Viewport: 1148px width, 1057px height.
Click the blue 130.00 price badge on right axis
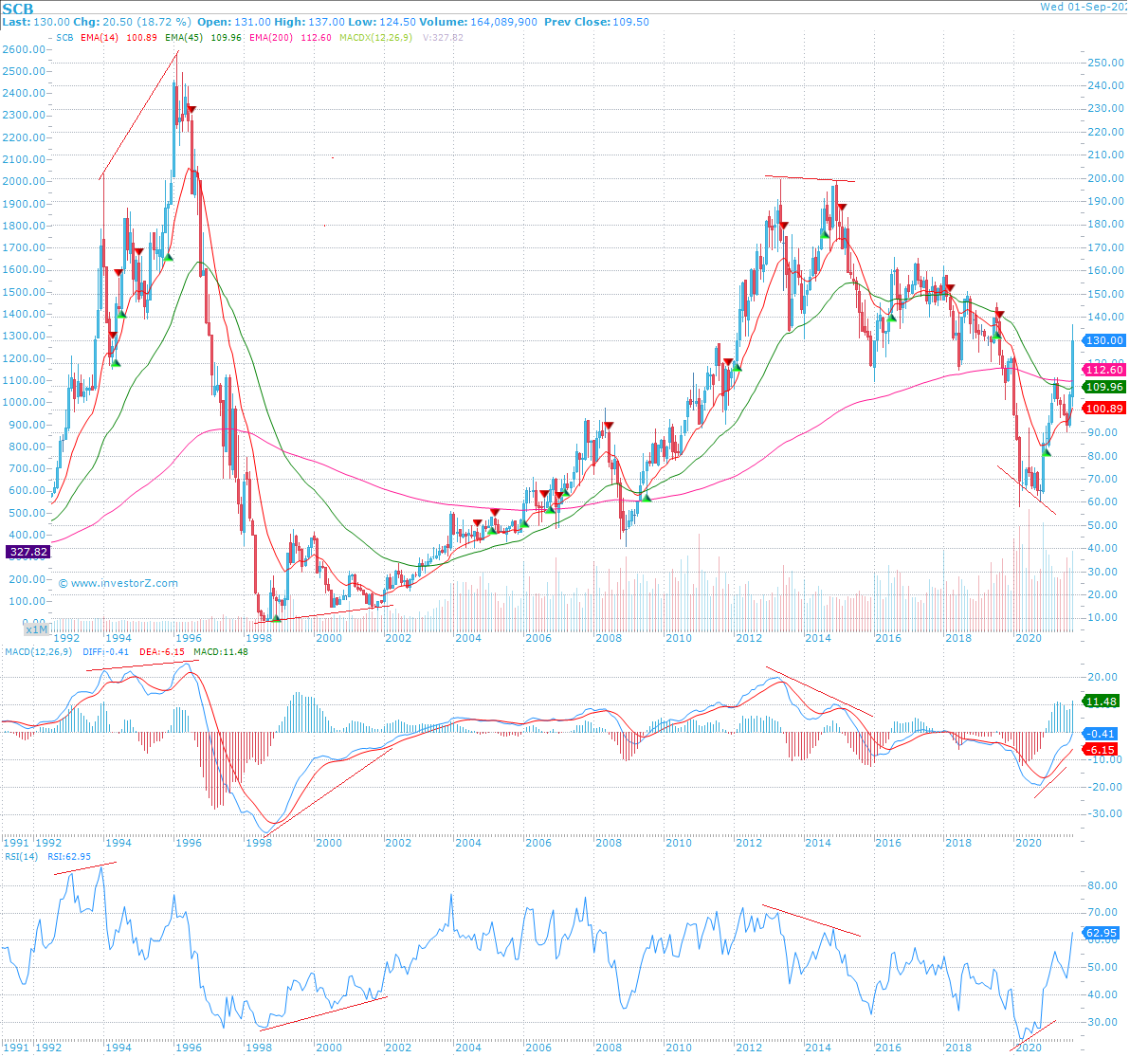point(1104,340)
